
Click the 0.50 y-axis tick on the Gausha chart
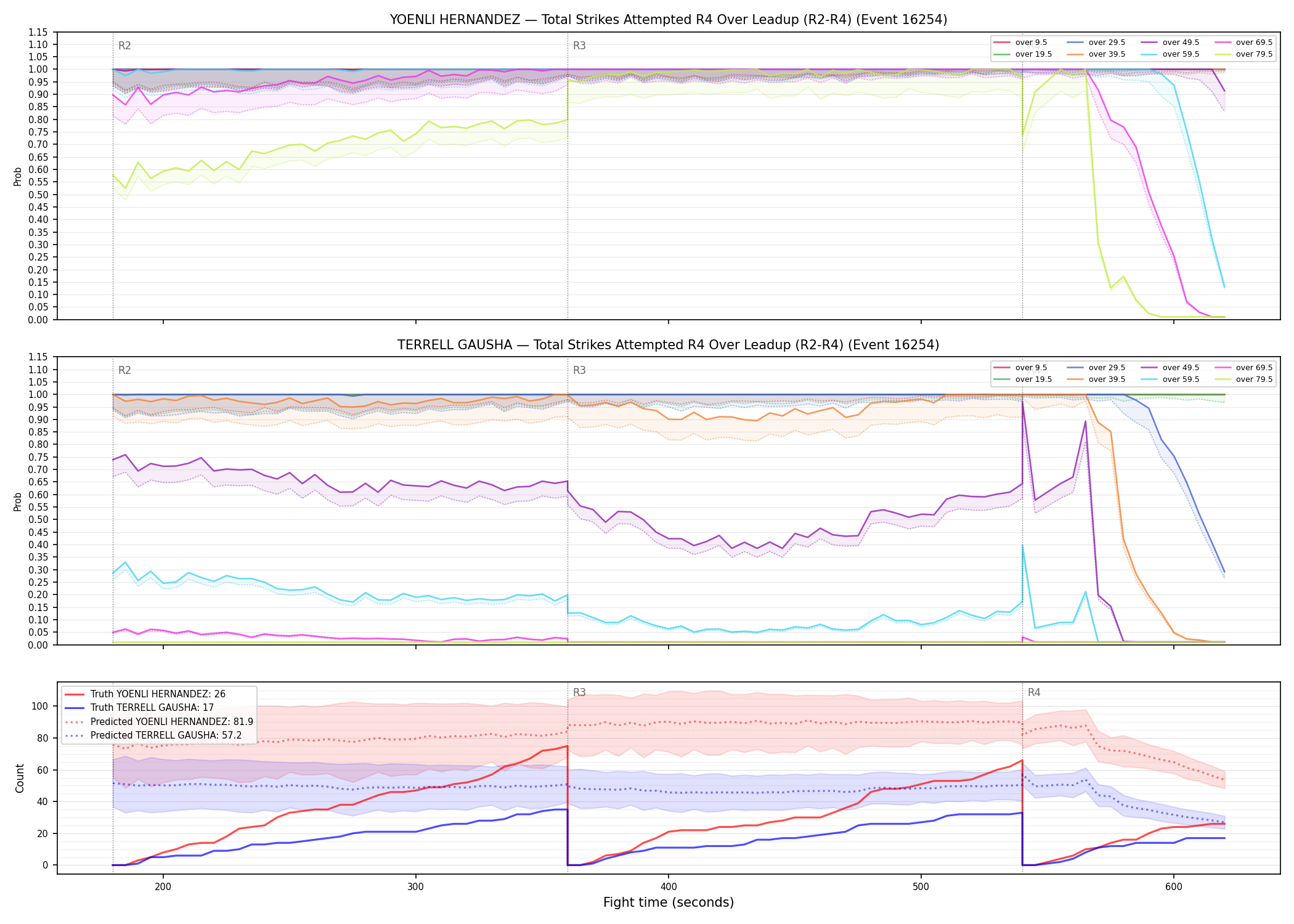38,520
